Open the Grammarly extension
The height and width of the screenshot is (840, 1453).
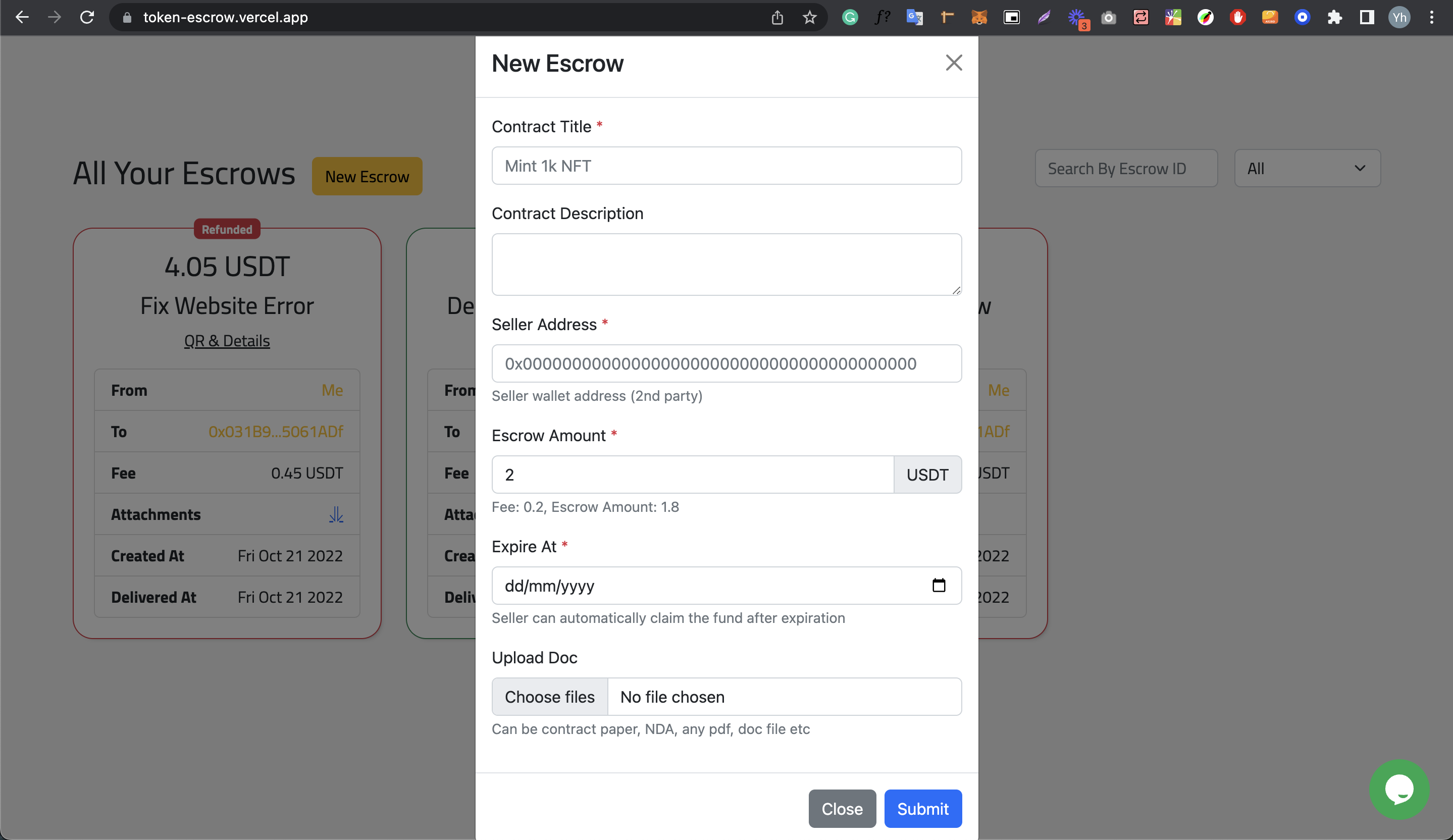[850, 17]
